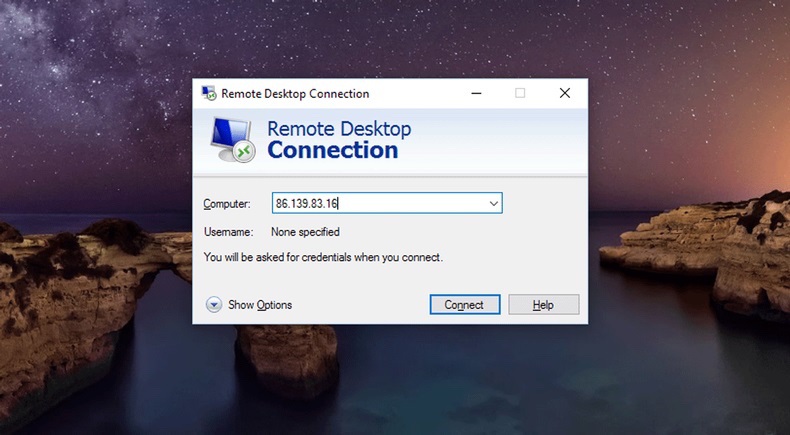
Task: Open the Computer address dropdown arrow
Action: 494,203
